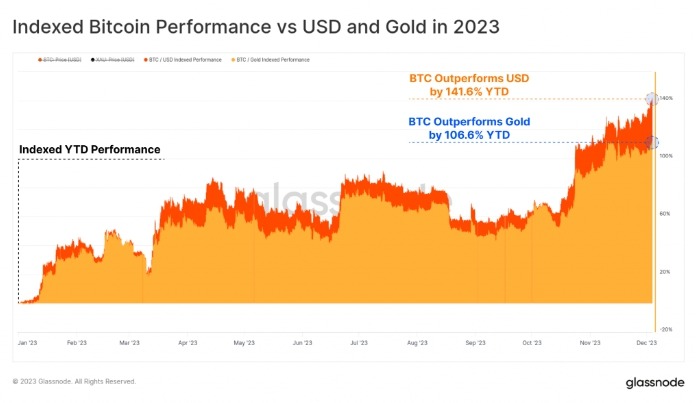The width and height of the screenshot is (696, 403).
Task: Select the 'BTC Outperforms Gold' annotation
Action: tap(469, 128)
